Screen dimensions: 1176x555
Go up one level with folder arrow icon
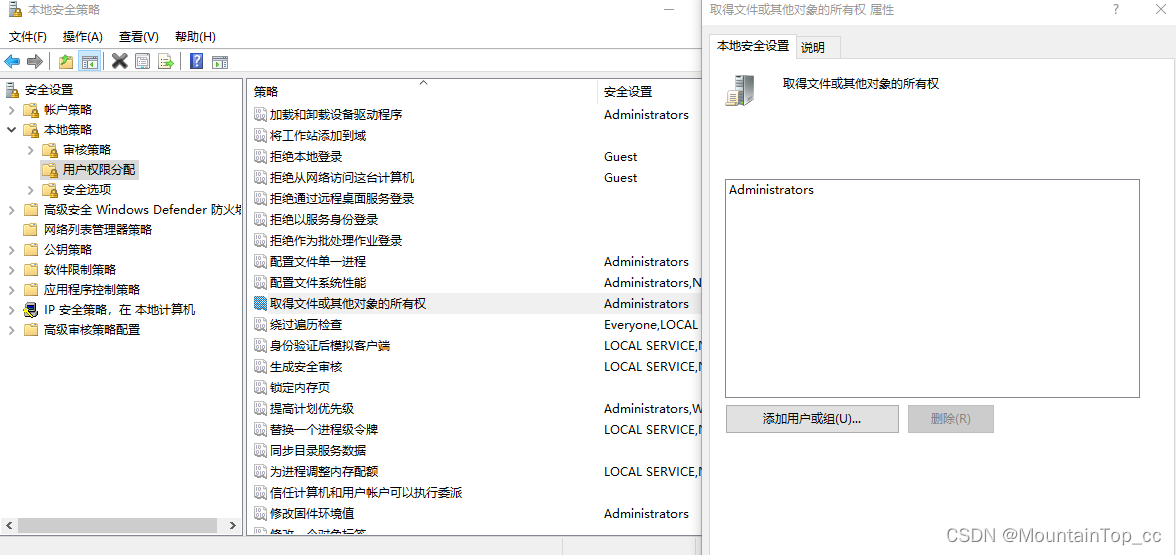66,62
